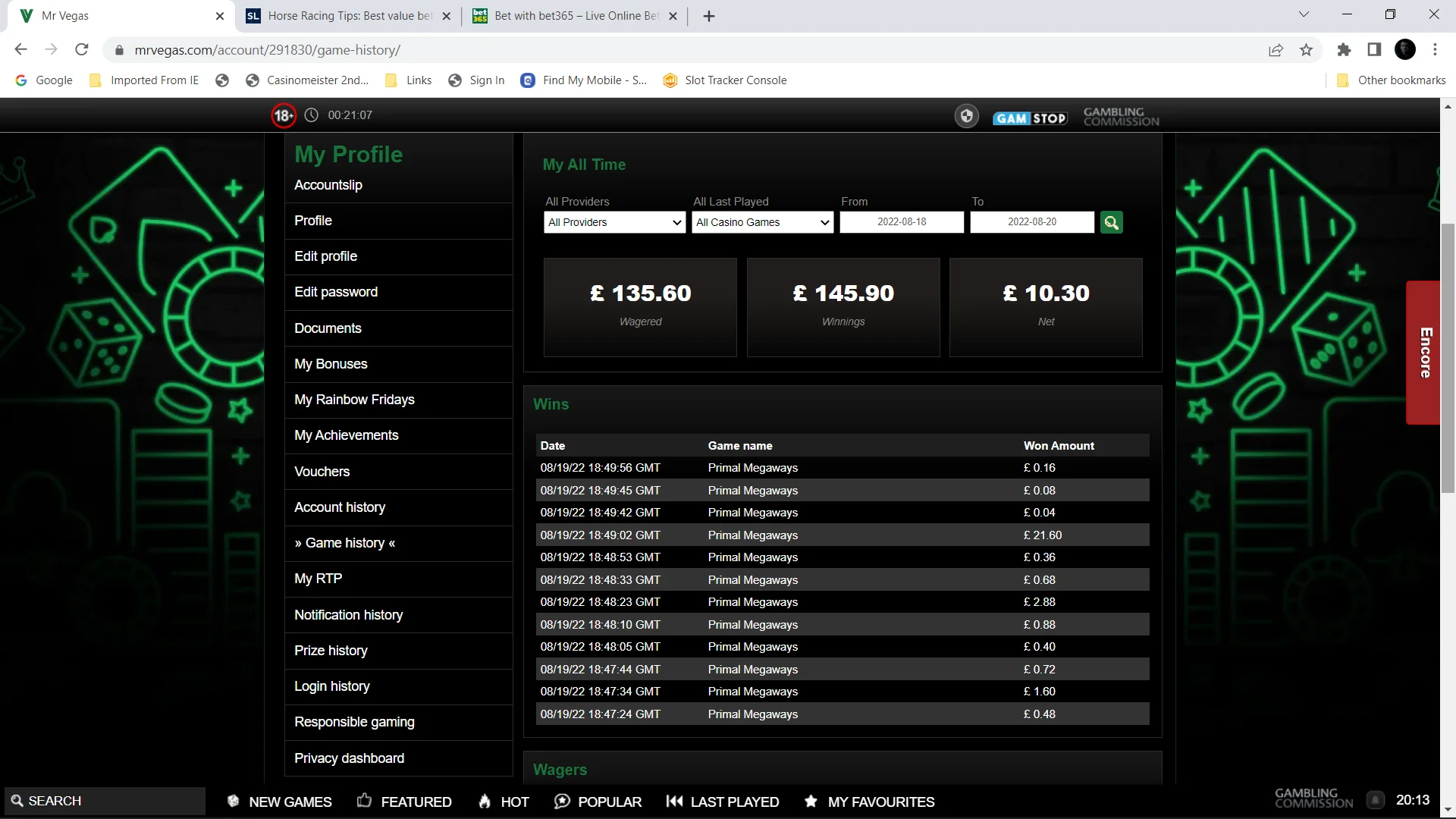Go back using the browser back arrow
This screenshot has height=819, width=1456.
pos(21,50)
